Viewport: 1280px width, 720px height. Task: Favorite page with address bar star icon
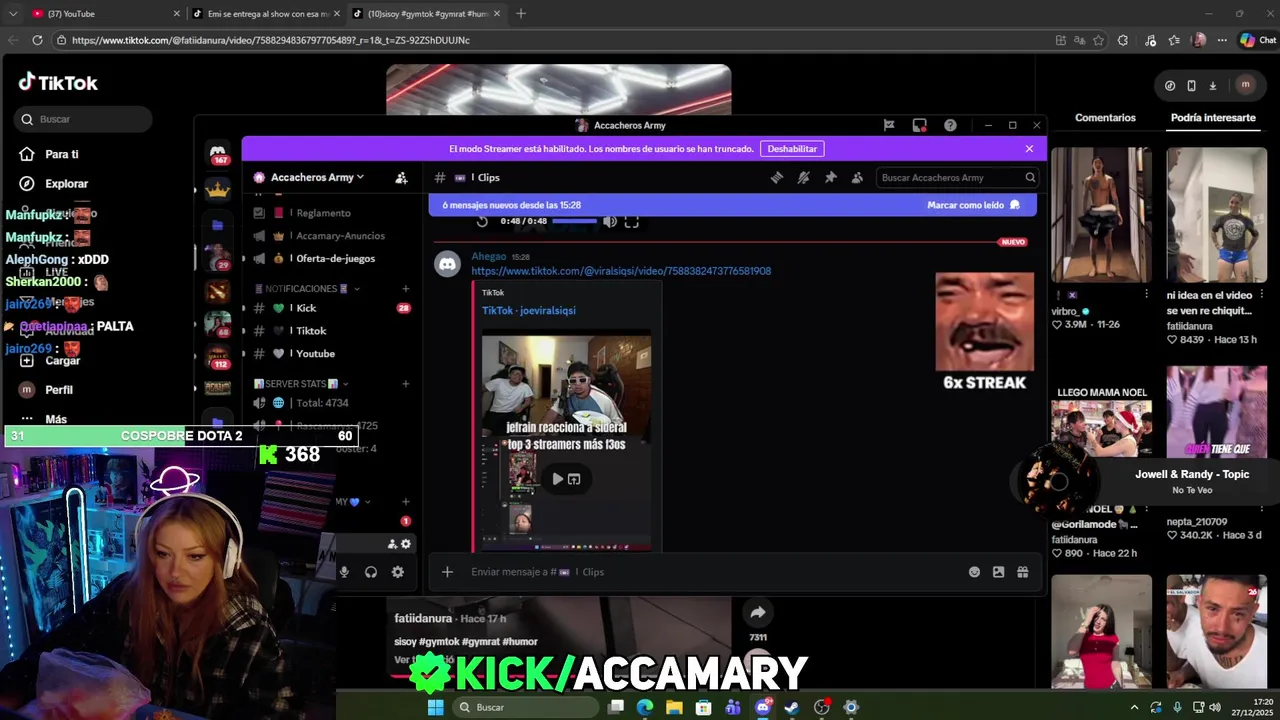[x=1098, y=40]
